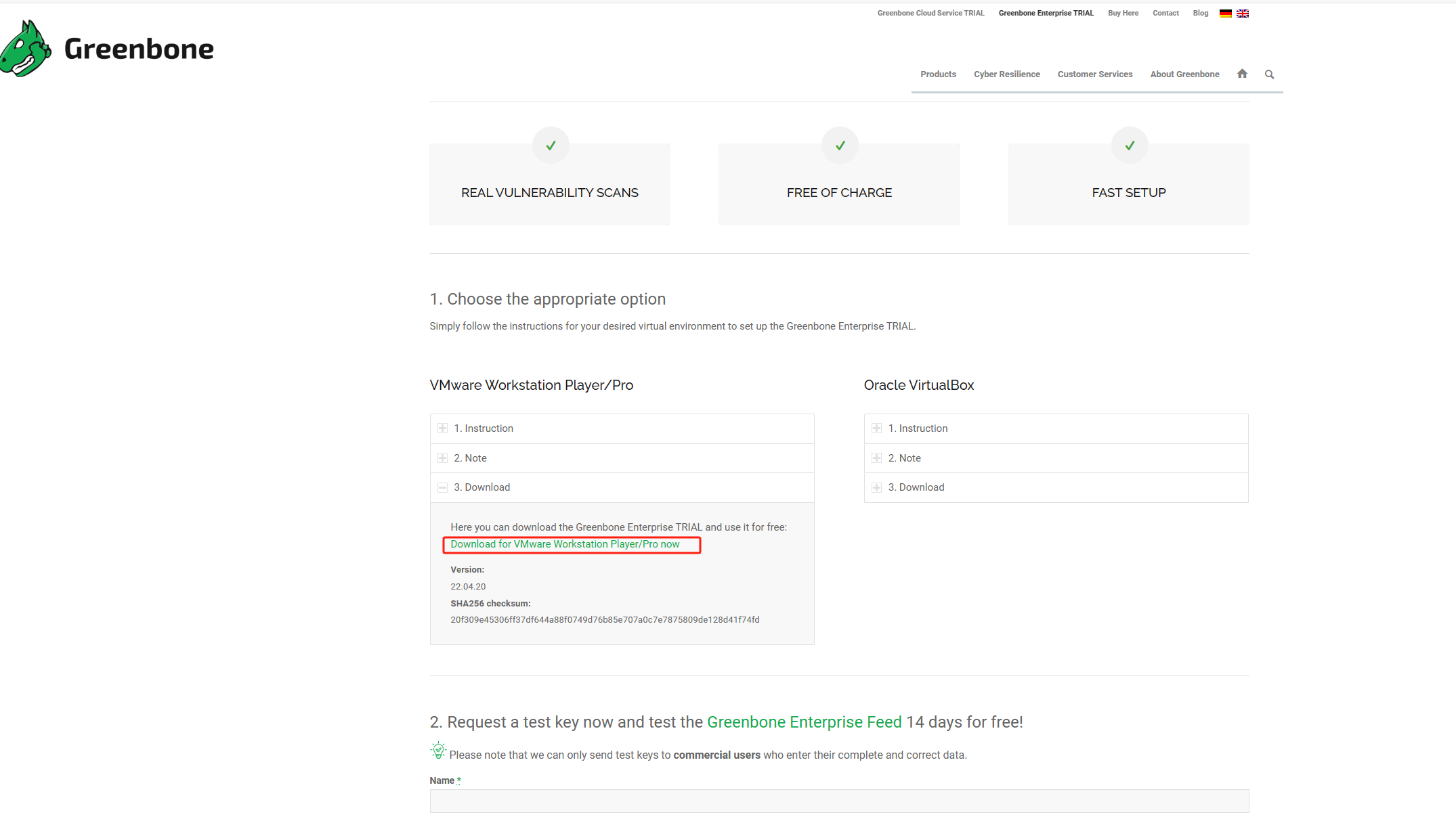Screen dimensions: 1456x821
Task: Click the Name input field
Action: pos(839,801)
